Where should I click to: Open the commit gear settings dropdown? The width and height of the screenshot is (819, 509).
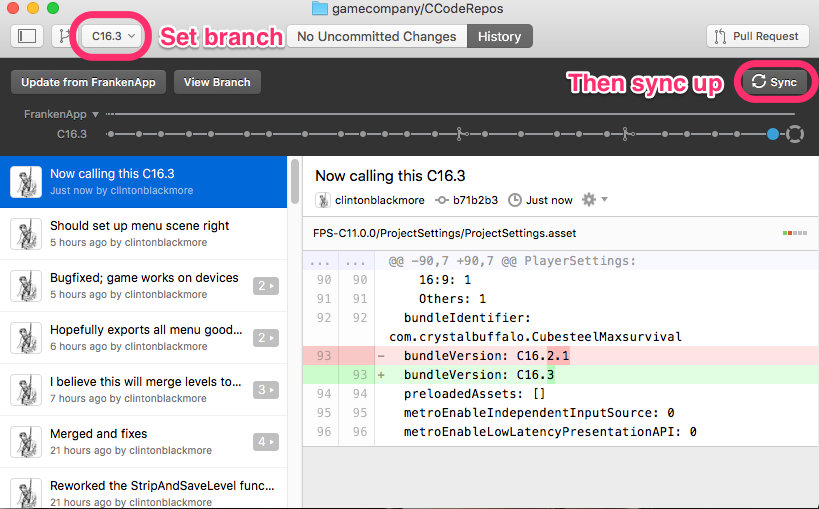tap(595, 200)
